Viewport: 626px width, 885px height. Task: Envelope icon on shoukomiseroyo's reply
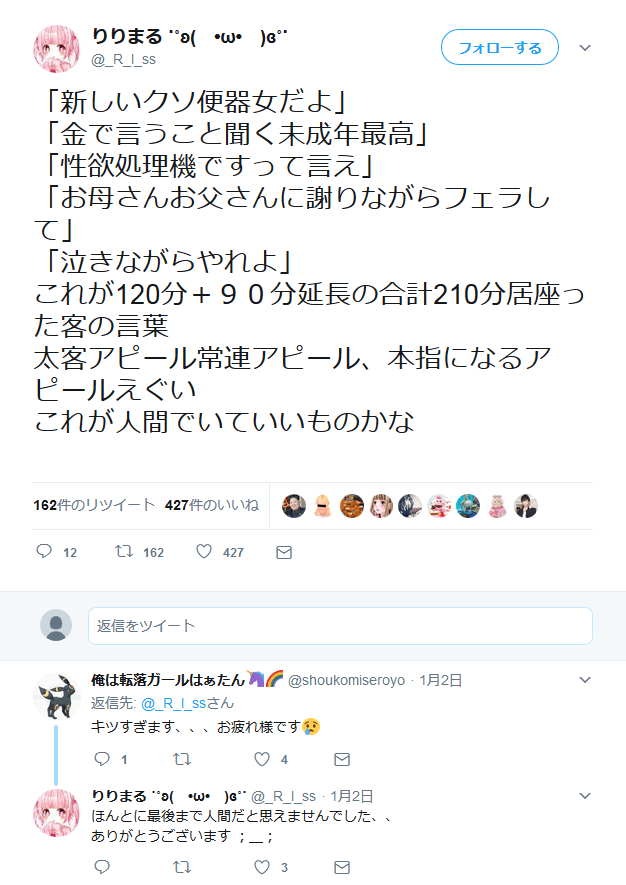coord(342,760)
